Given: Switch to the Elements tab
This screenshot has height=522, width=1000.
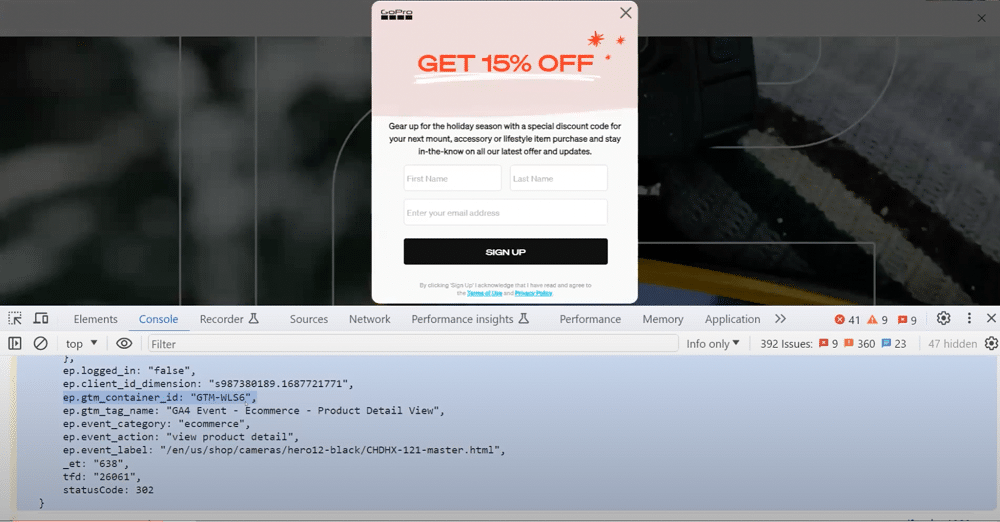Looking at the screenshot, I should point(95,319).
